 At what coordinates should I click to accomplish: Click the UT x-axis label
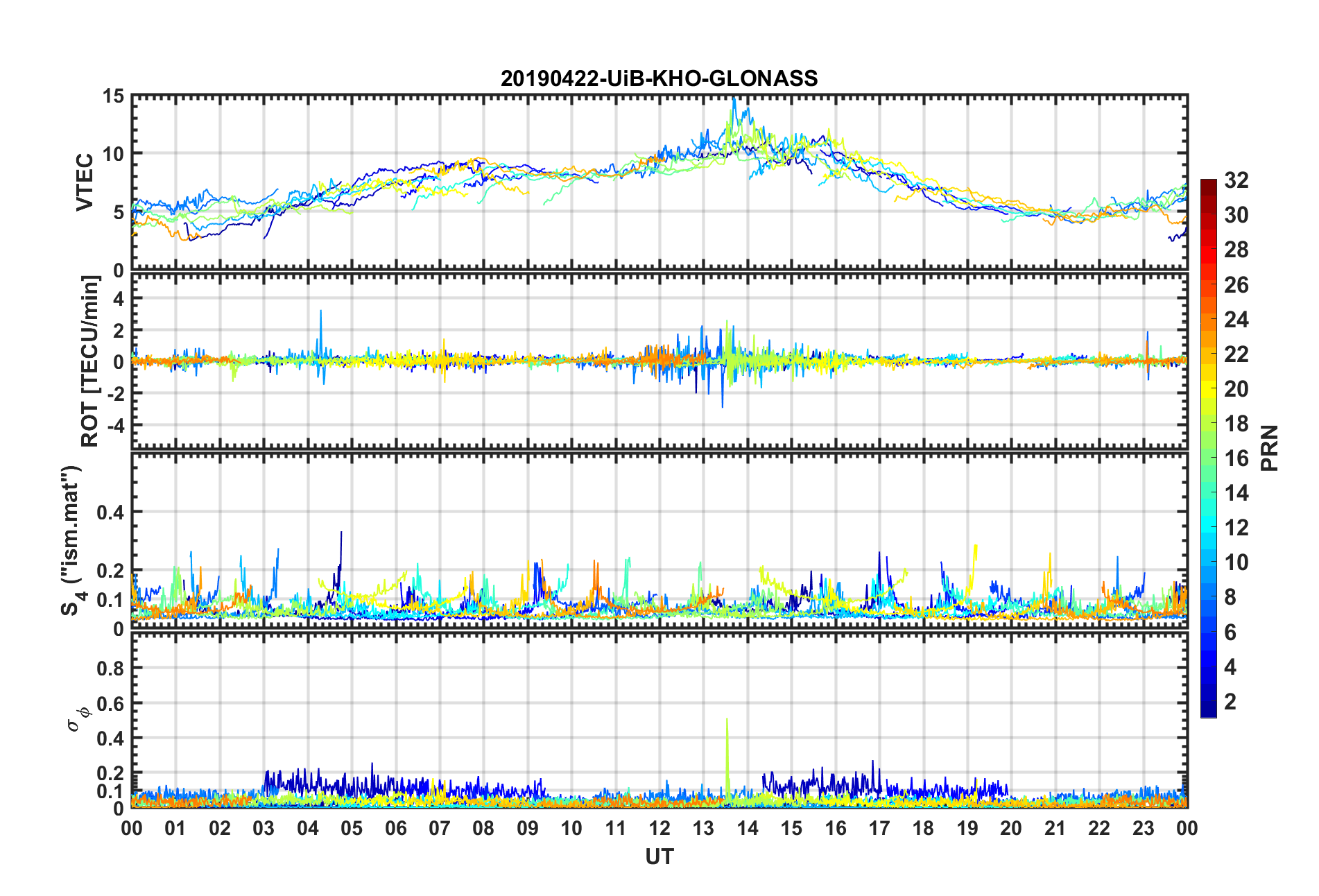pyautogui.click(x=659, y=857)
